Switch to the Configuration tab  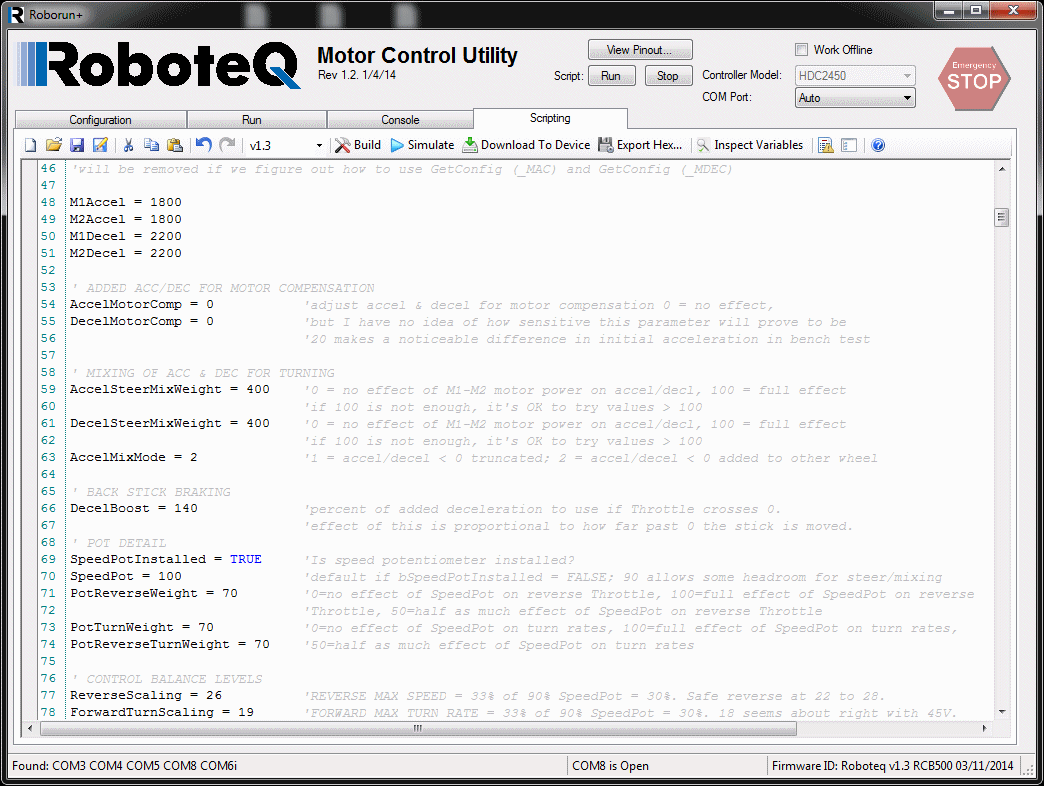tap(100, 120)
